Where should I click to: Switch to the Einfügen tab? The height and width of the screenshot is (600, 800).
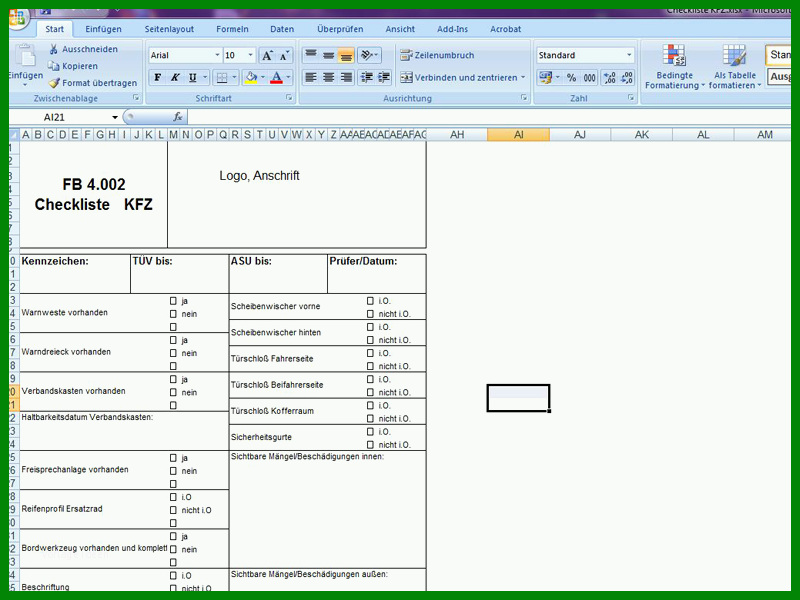tap(103, 29)
